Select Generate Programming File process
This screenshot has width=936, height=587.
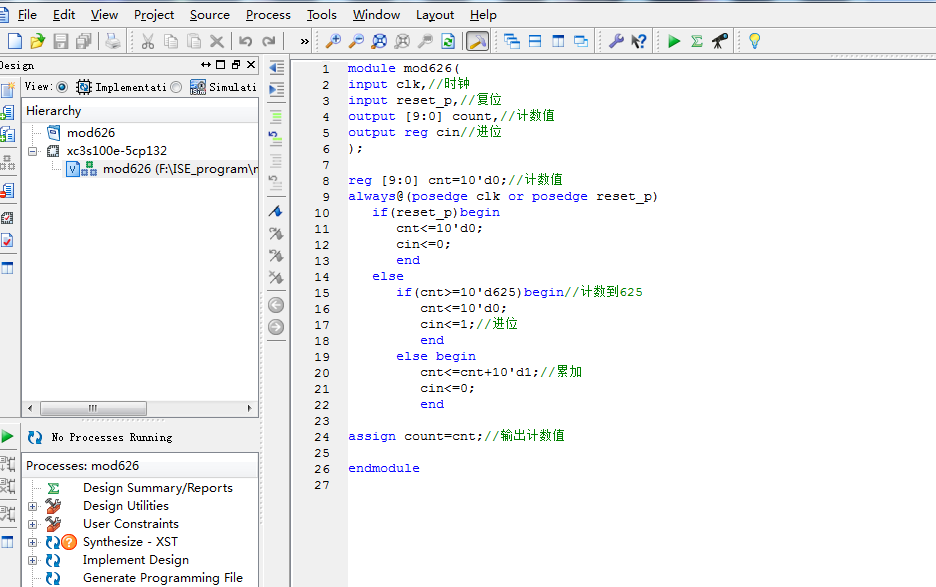(x=162, y=578)
